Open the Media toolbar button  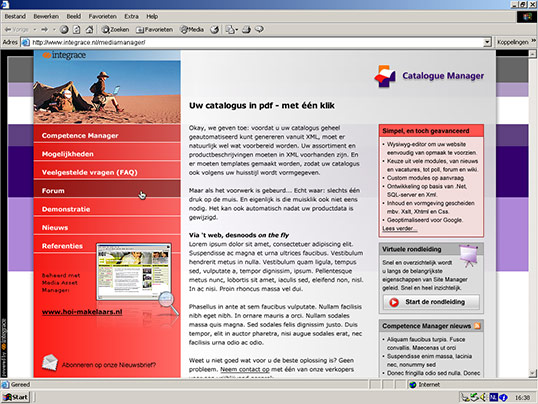tap(192, 30)
